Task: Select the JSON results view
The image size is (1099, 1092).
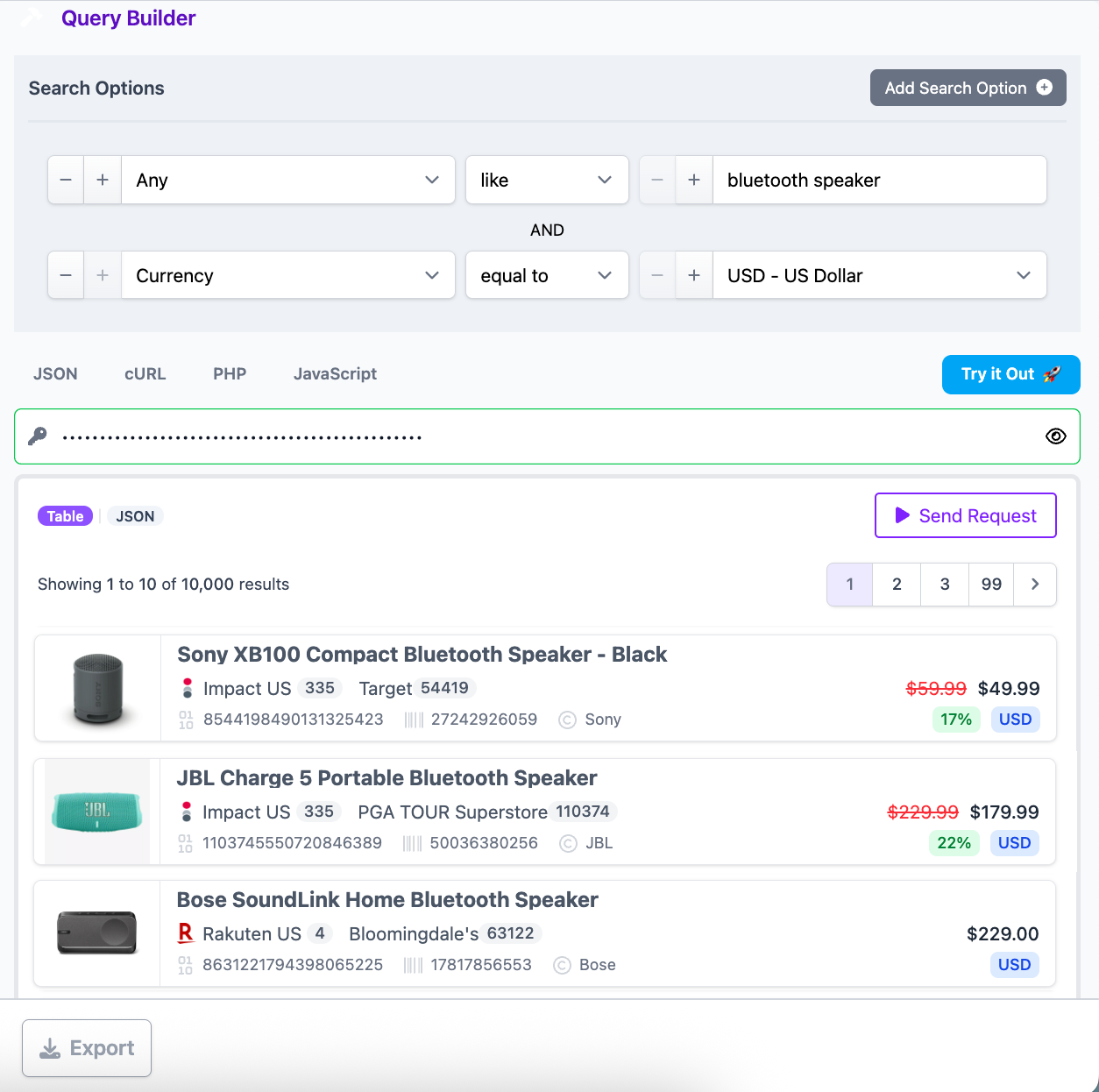Action: pos(136,516)
